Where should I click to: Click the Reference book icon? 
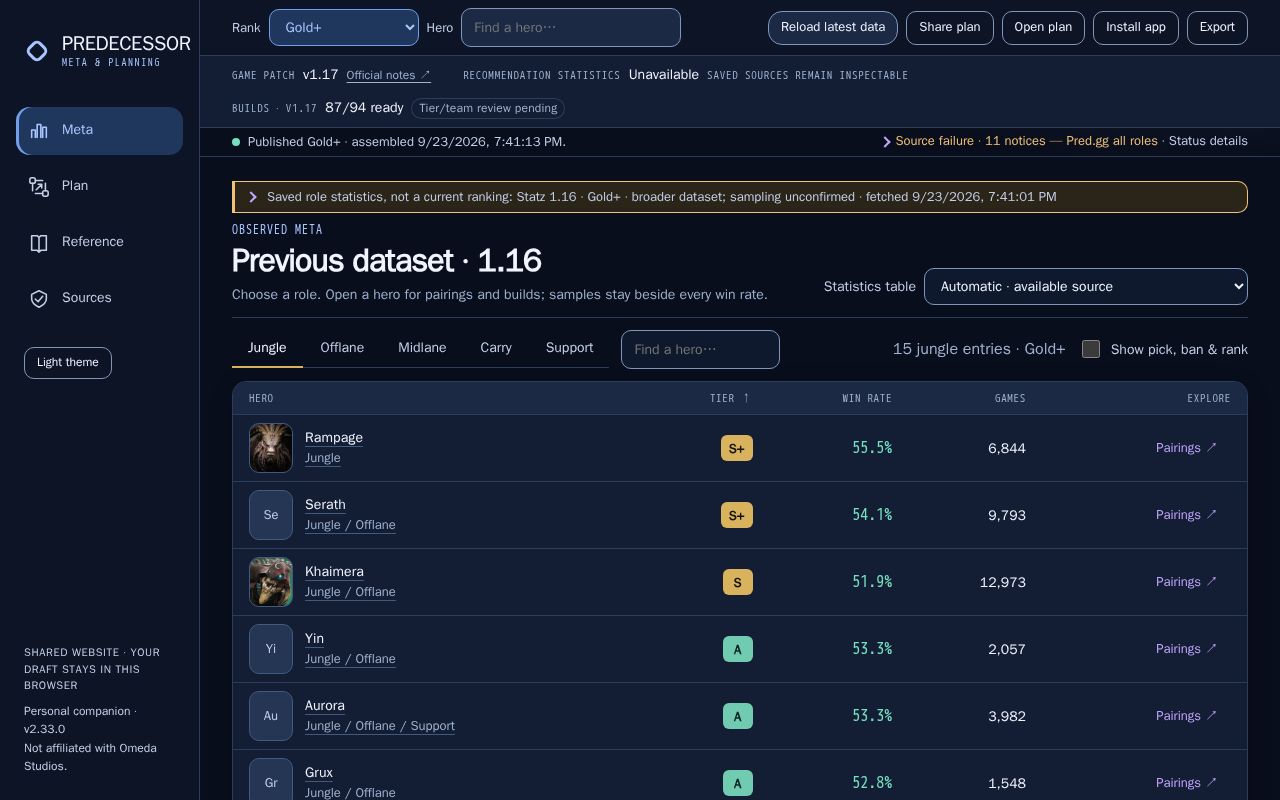(x=39, y=243)
